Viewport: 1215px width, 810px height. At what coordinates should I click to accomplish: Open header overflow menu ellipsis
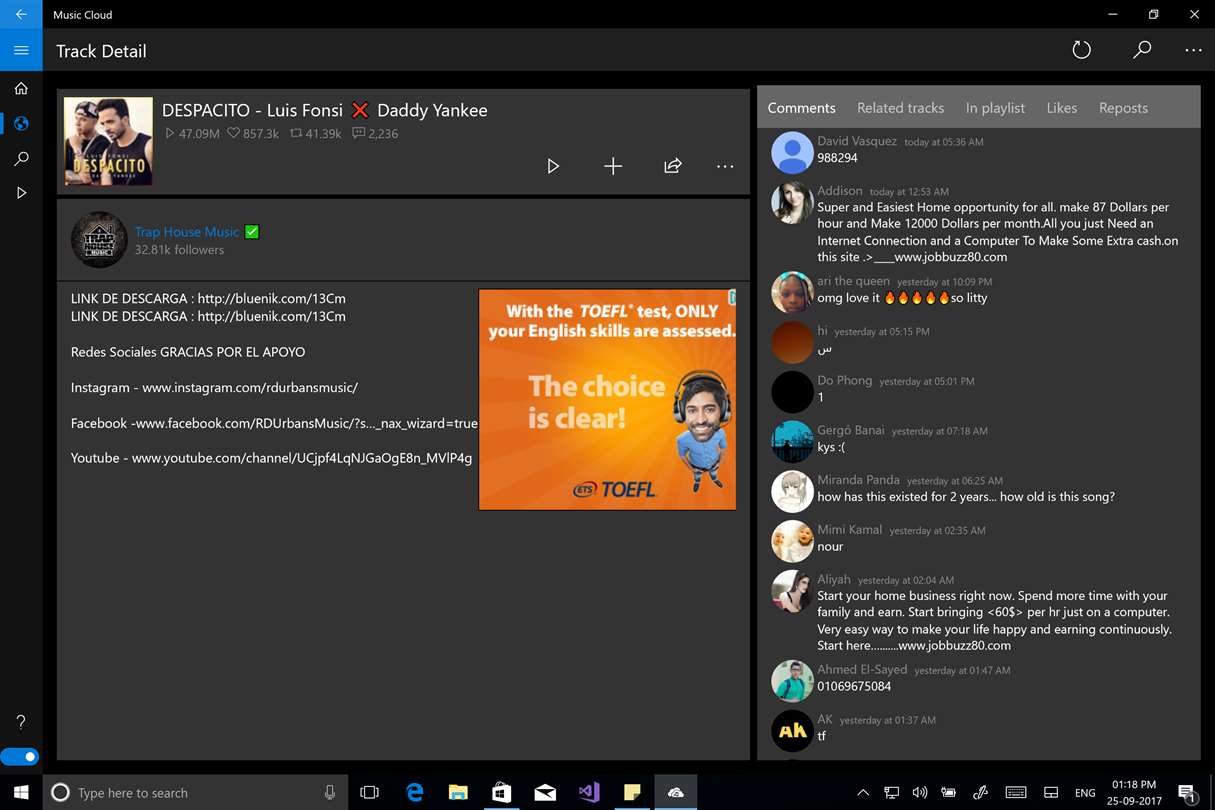1193,50
